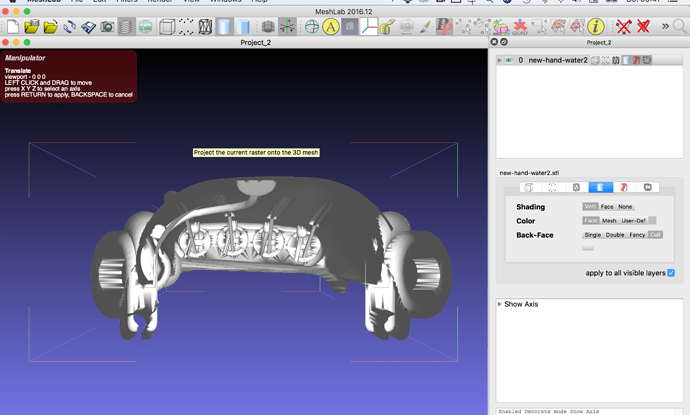Open points tab in render panel
The width and height of the screenshot is (690, 415).
coord(552,187)
